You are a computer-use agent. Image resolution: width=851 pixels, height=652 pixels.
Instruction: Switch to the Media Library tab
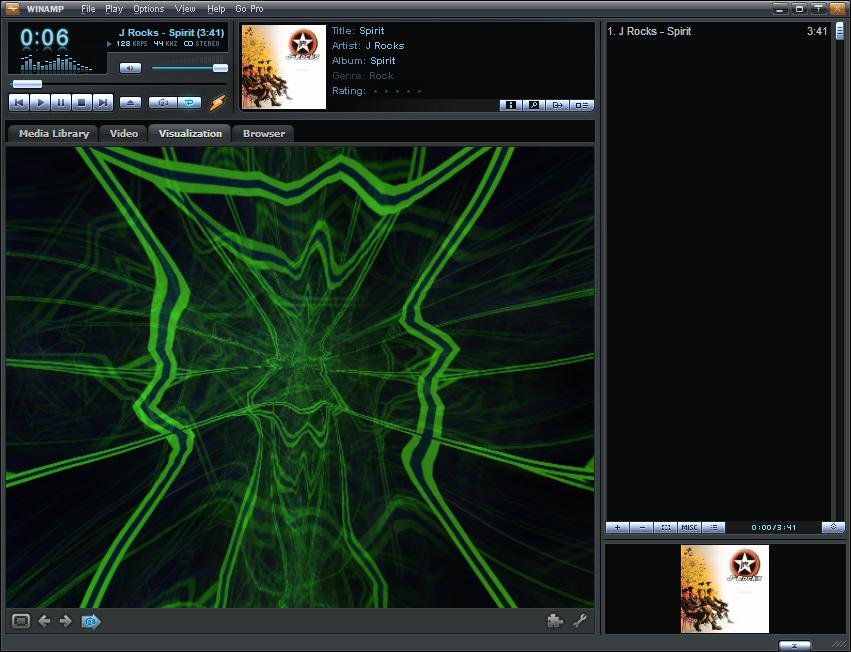point(54,133)
